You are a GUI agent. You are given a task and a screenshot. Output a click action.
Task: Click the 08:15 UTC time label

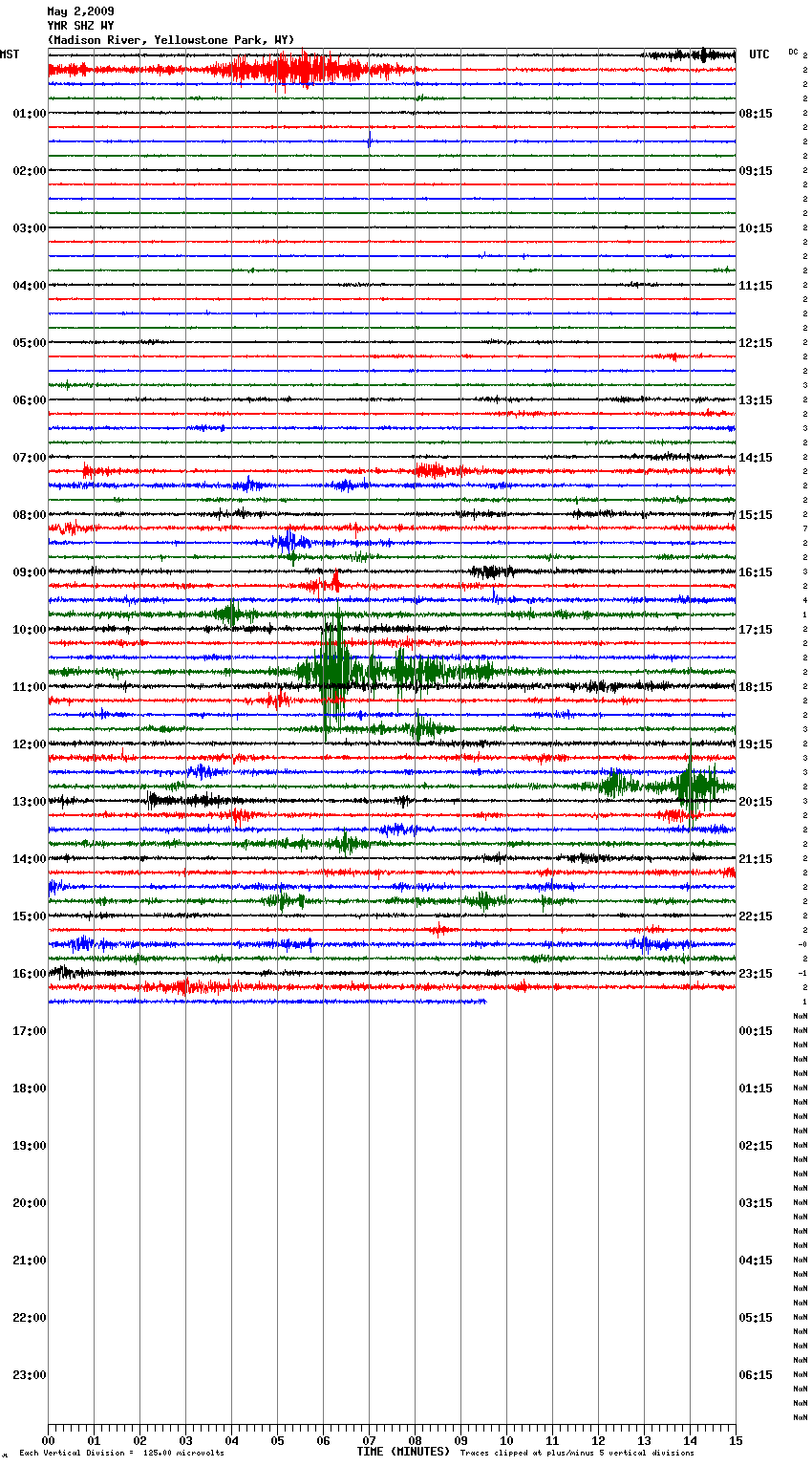(756, 114)
